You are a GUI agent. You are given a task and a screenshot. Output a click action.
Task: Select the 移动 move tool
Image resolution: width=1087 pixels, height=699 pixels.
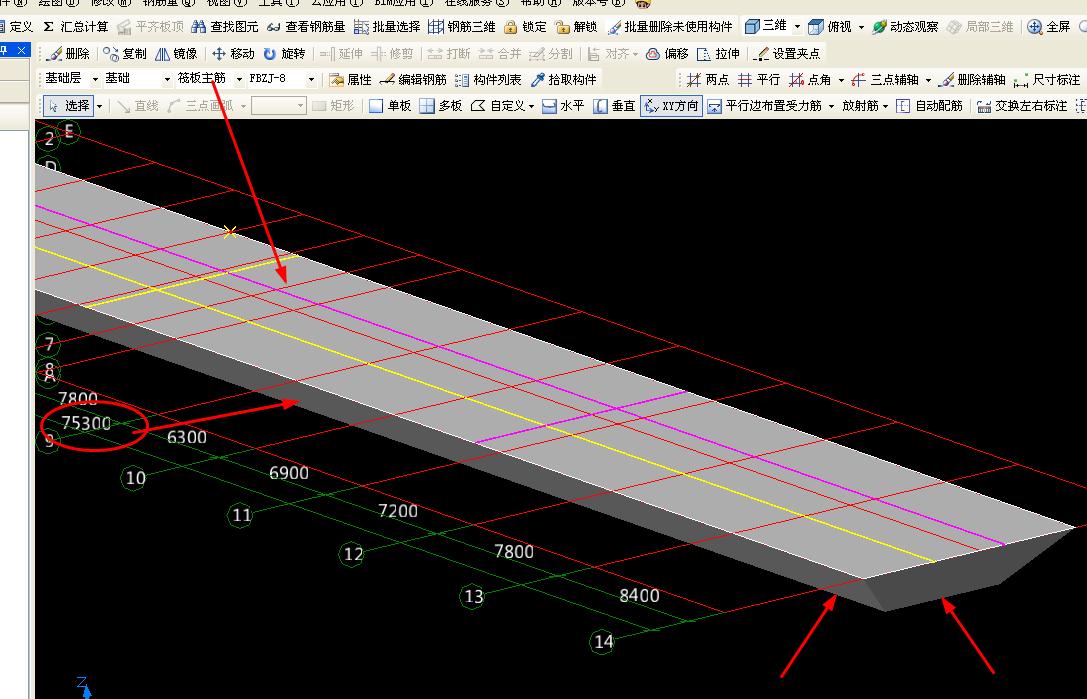[x=233, y=53]
